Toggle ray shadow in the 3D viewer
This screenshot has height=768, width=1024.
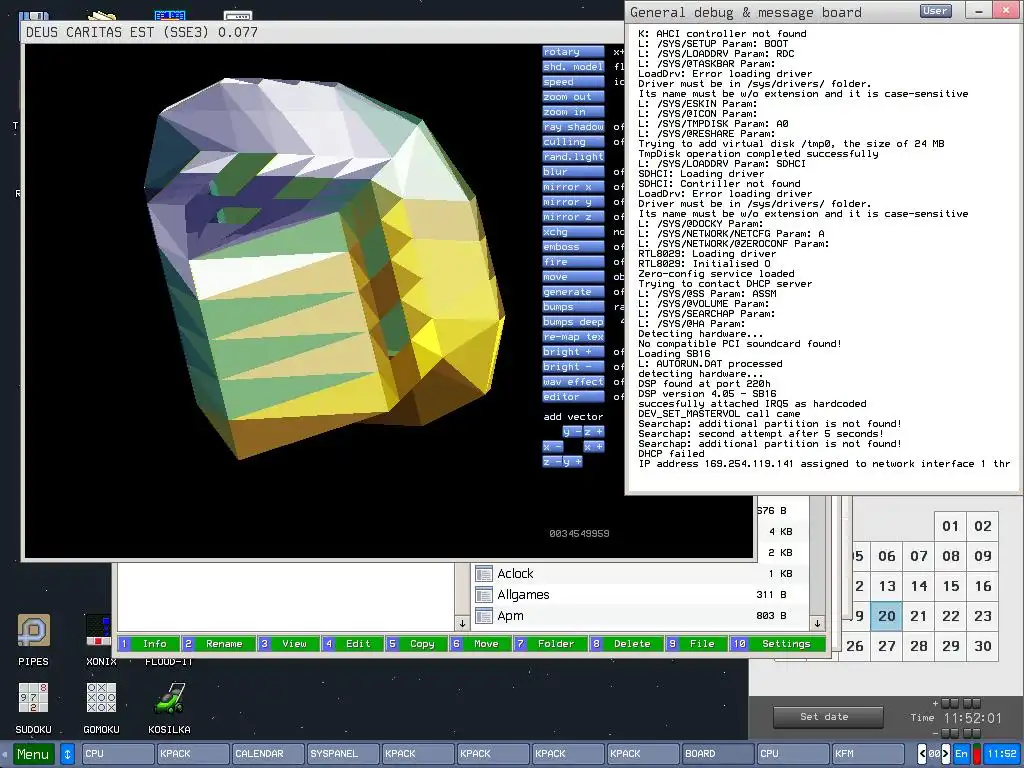coord(573,127)
